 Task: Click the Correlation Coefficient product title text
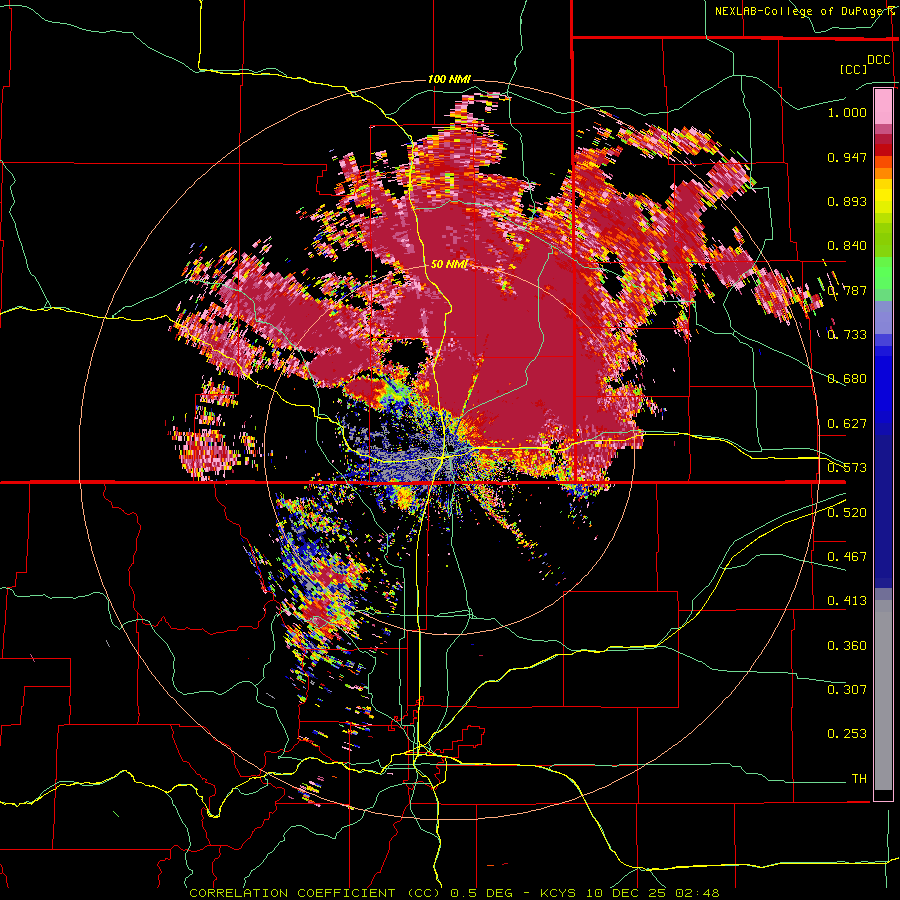315,893
